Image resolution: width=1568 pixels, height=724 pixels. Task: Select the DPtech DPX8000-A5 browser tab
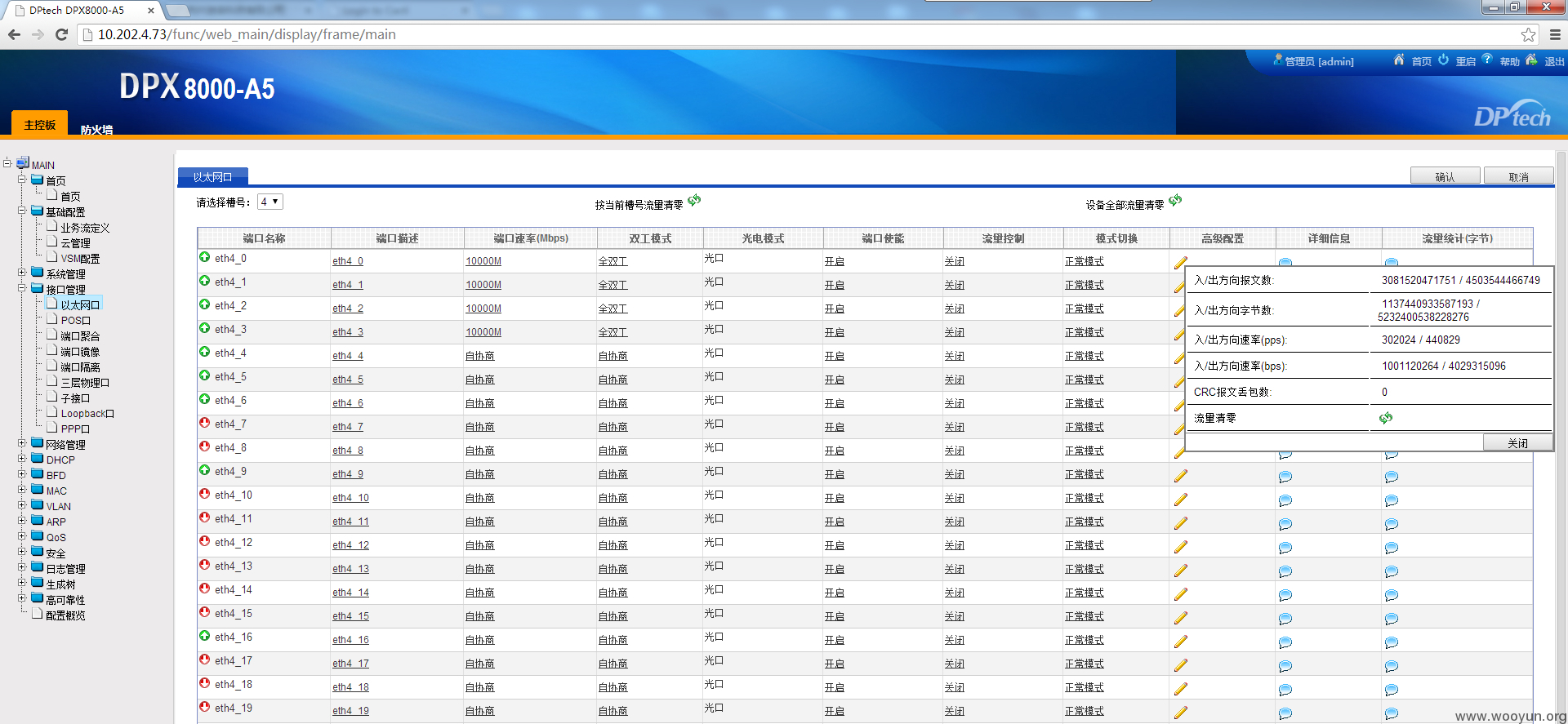pos(83,11)
